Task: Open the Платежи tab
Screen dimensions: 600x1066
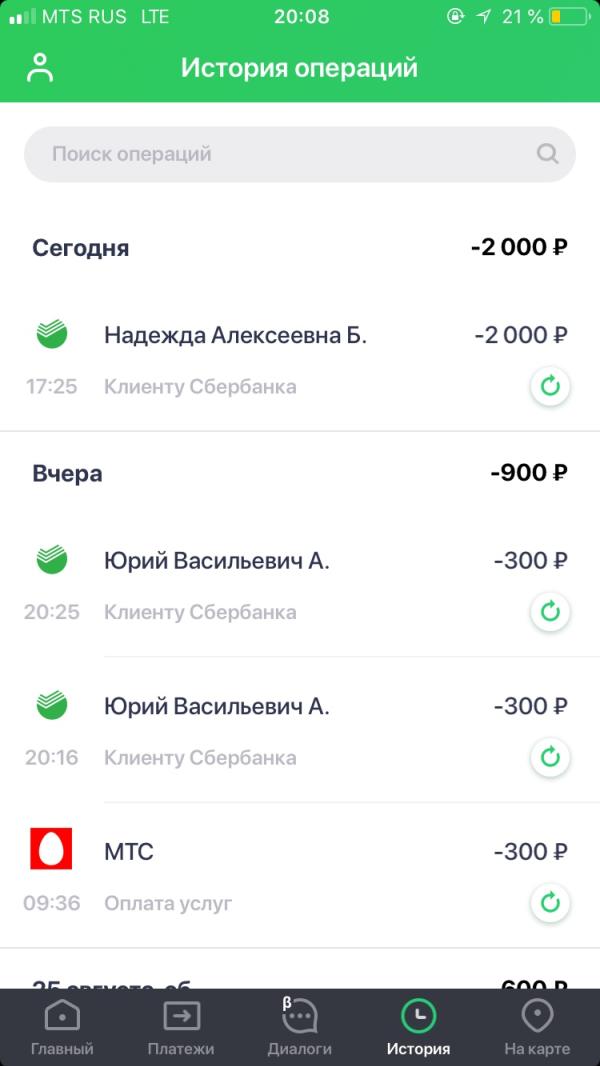Action: click(x=181, y=1028)
